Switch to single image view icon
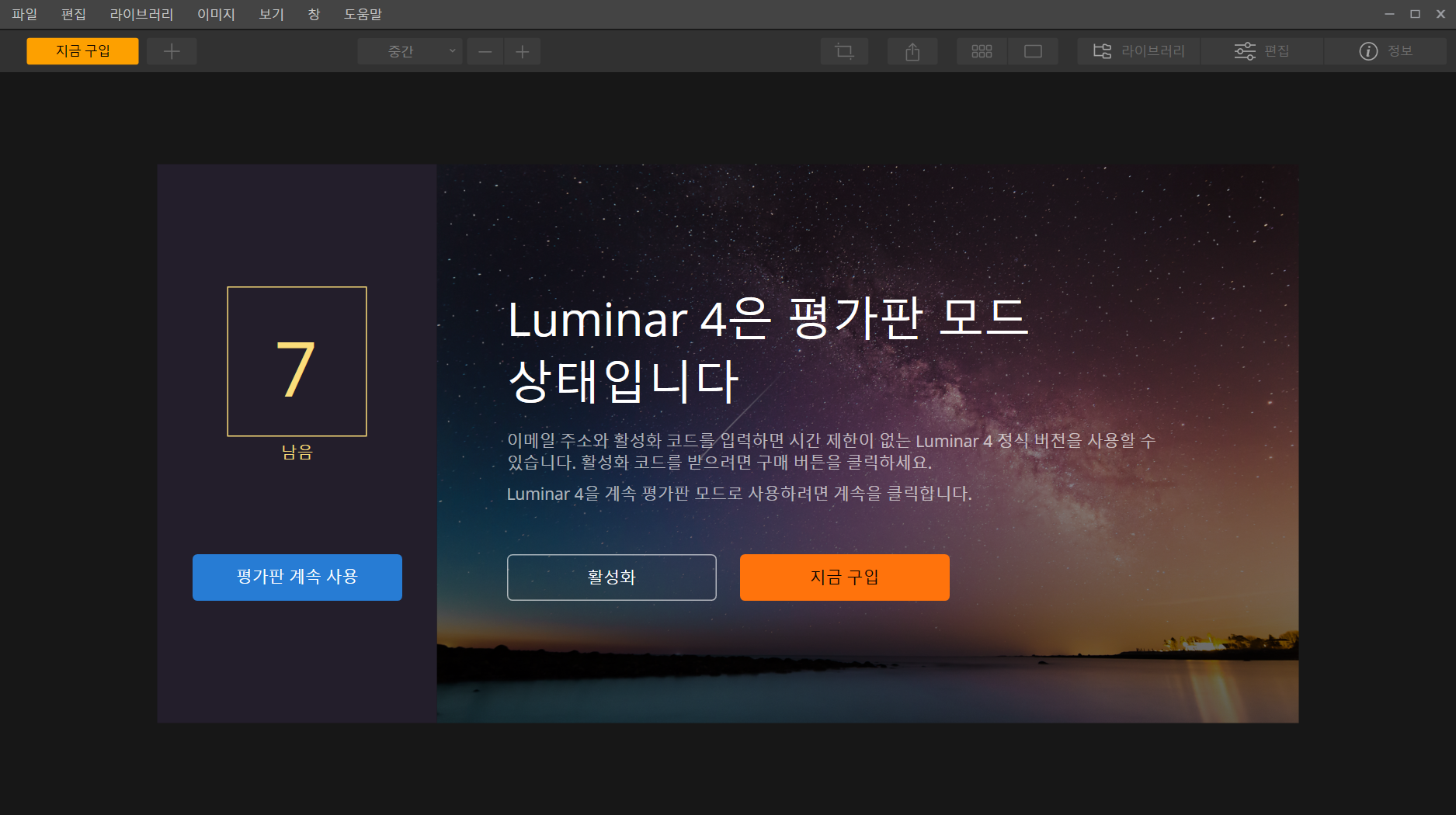The height and width of the screenshot is (815, 1456). [1033, 51]
